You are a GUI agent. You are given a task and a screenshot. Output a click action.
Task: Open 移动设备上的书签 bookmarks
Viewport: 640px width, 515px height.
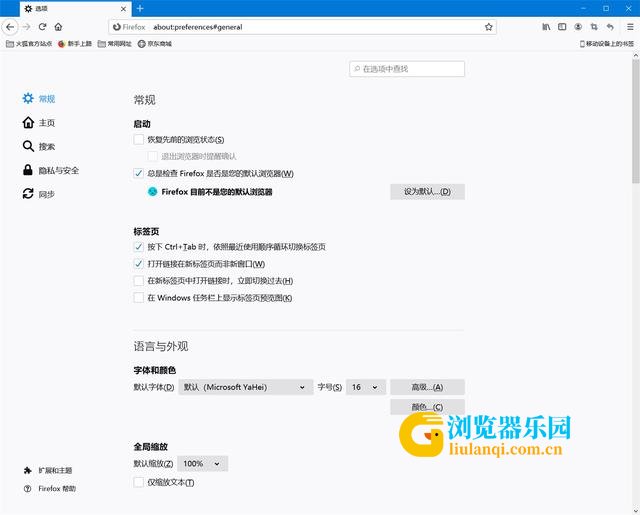(x=607, y=44)
